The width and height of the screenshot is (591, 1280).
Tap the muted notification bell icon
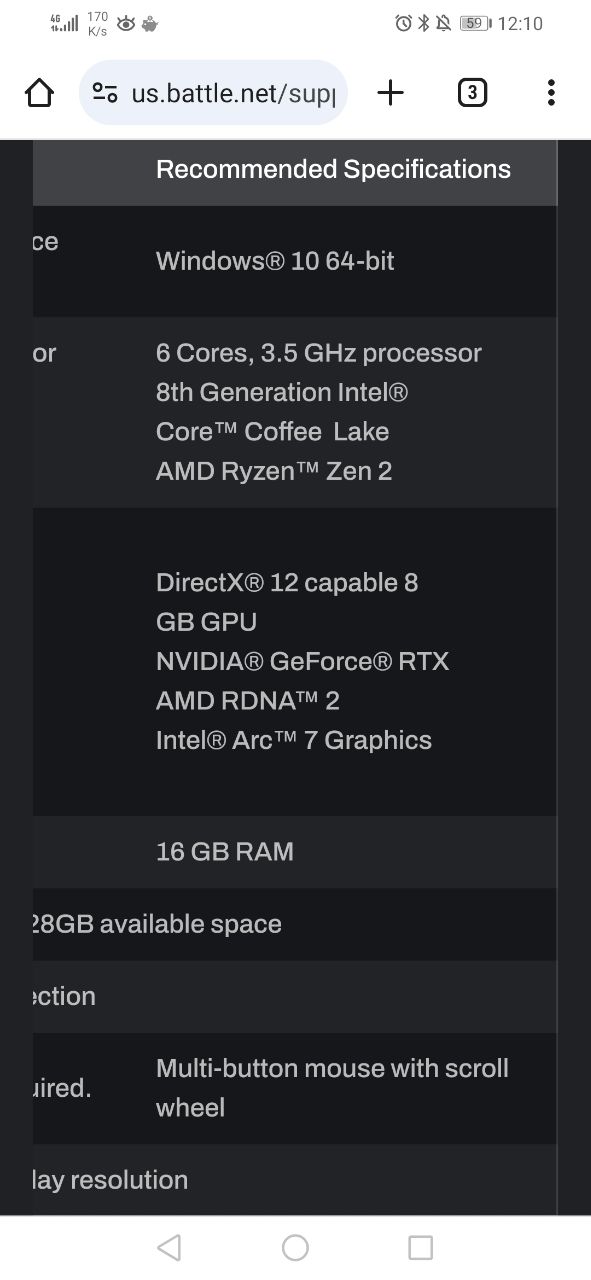[443, 23]
